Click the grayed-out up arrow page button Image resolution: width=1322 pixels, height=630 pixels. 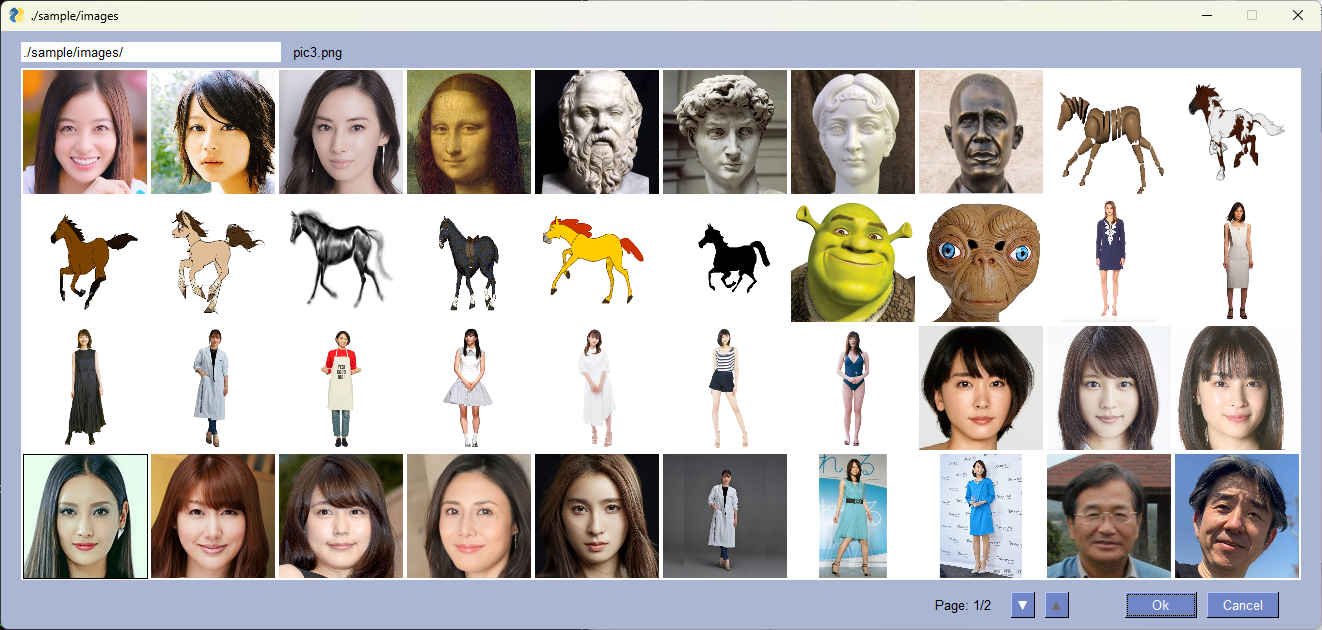click(x=1057, y=605)
